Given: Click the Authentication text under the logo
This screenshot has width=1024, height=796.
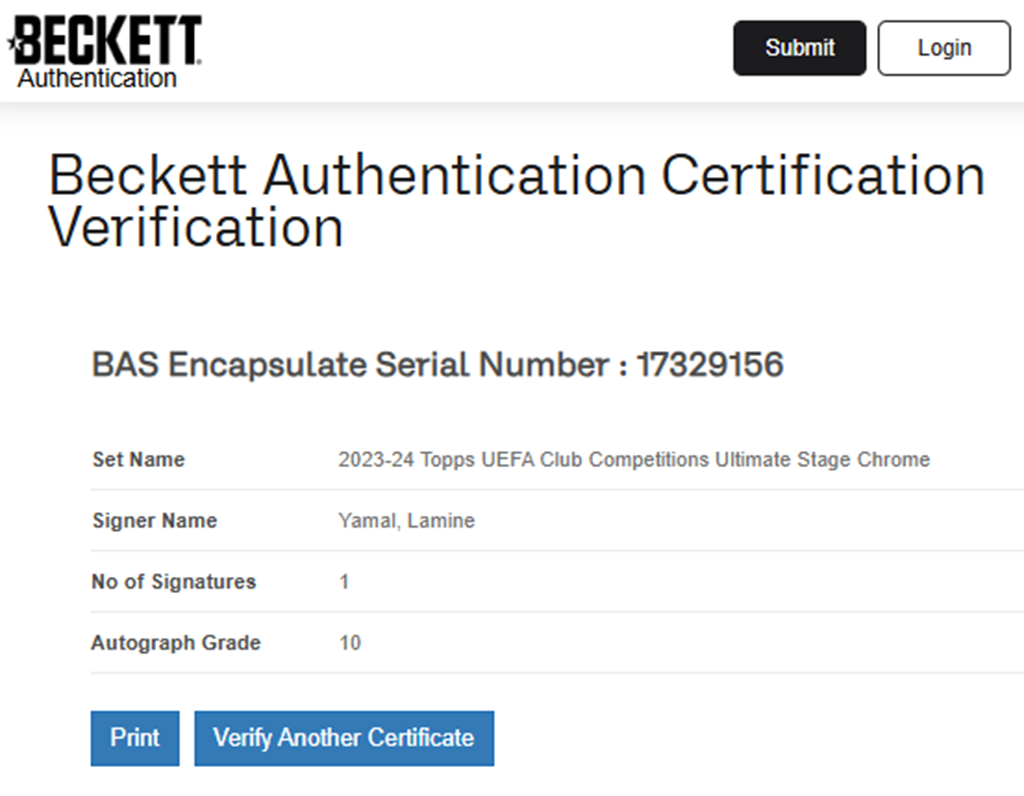Looking at the screenshot, I should coord(97,78).
